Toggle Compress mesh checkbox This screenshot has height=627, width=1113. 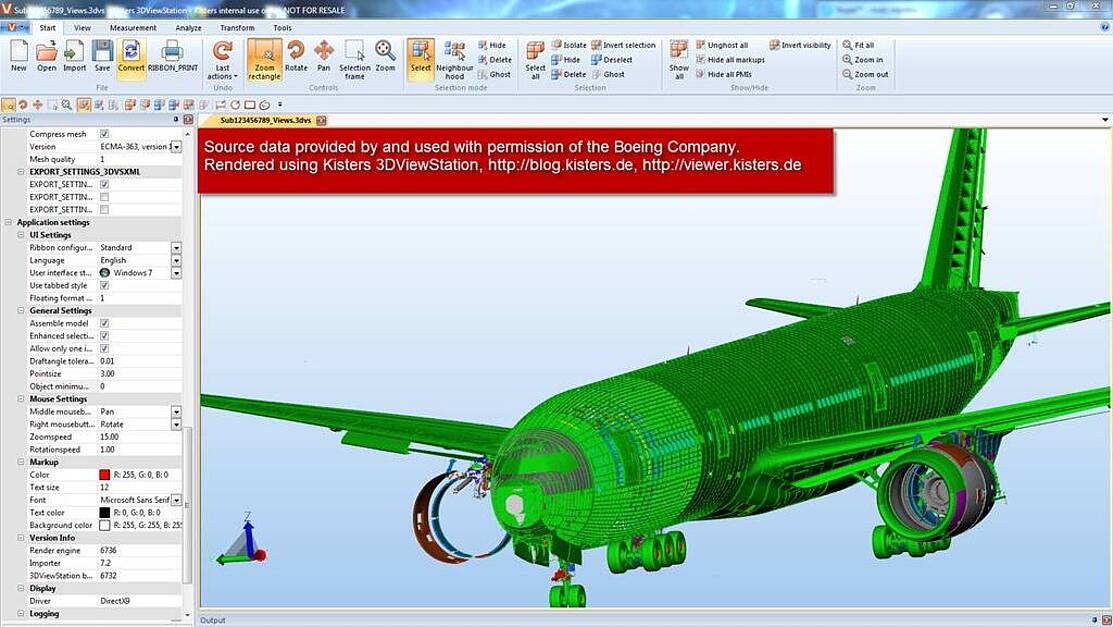click(104, 133)
